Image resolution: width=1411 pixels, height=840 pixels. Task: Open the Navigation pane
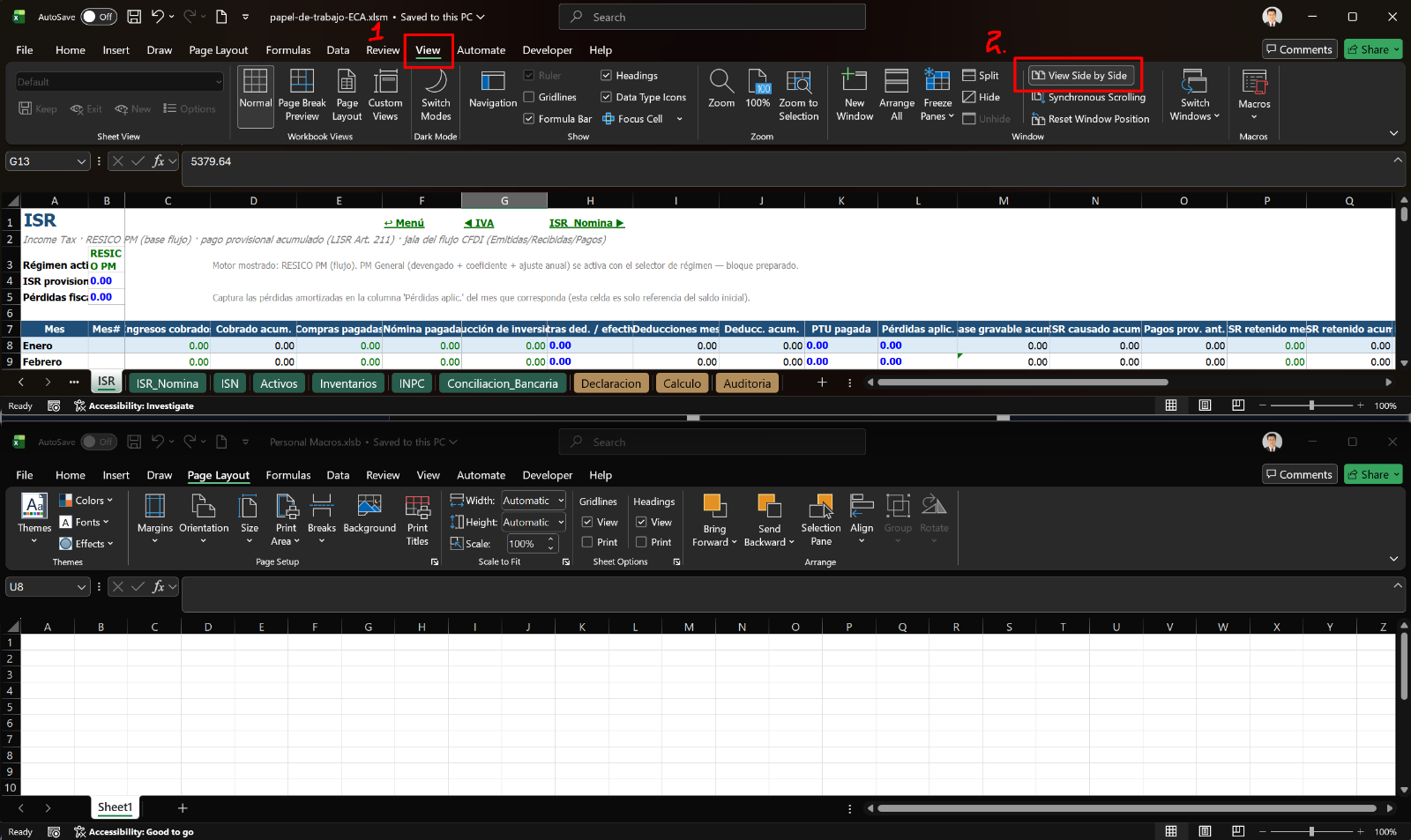pyautogui.click(x=493, y=90)
